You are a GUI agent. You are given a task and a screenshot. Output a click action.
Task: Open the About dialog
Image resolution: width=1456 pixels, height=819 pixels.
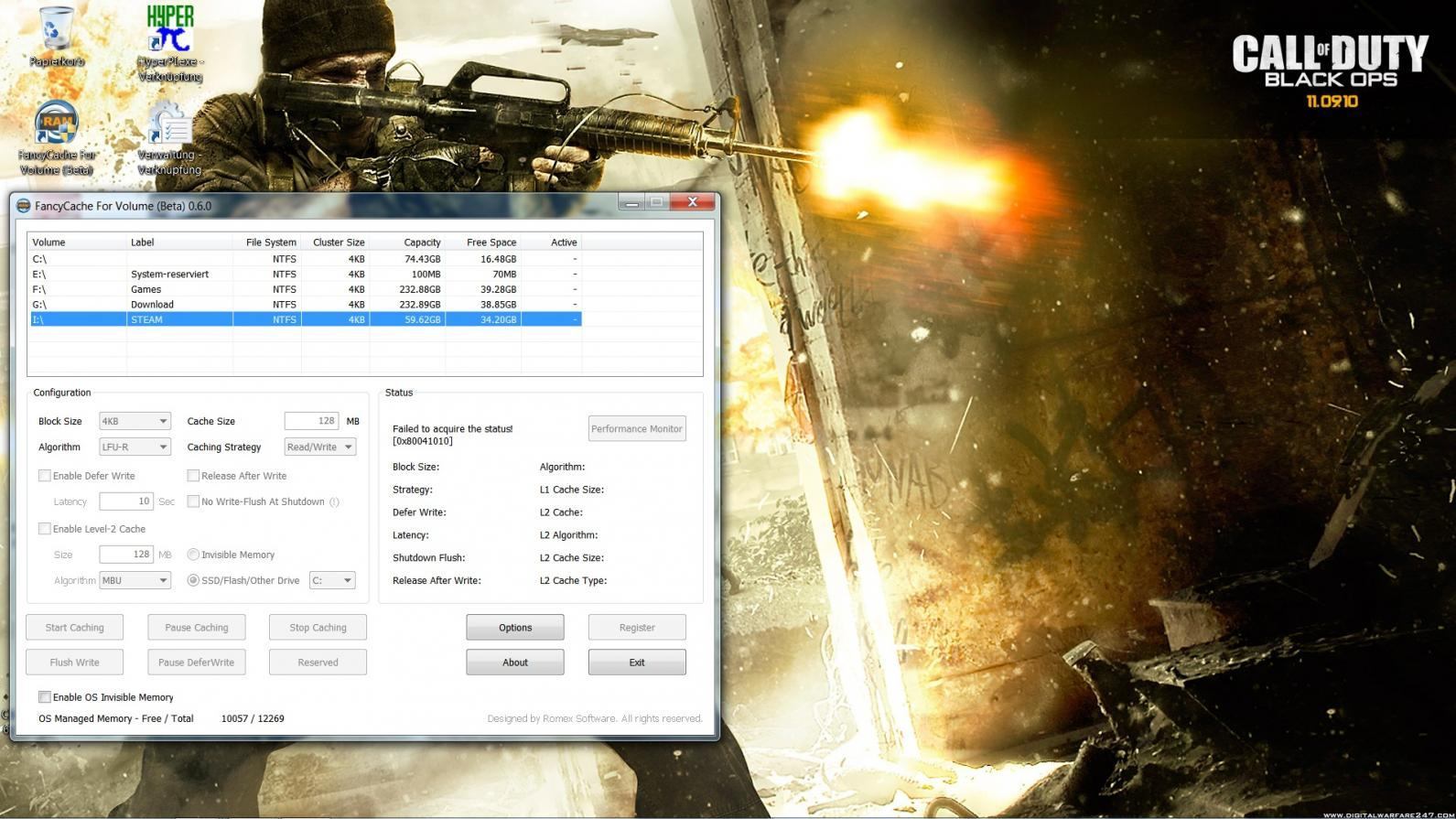click(515, 663)
